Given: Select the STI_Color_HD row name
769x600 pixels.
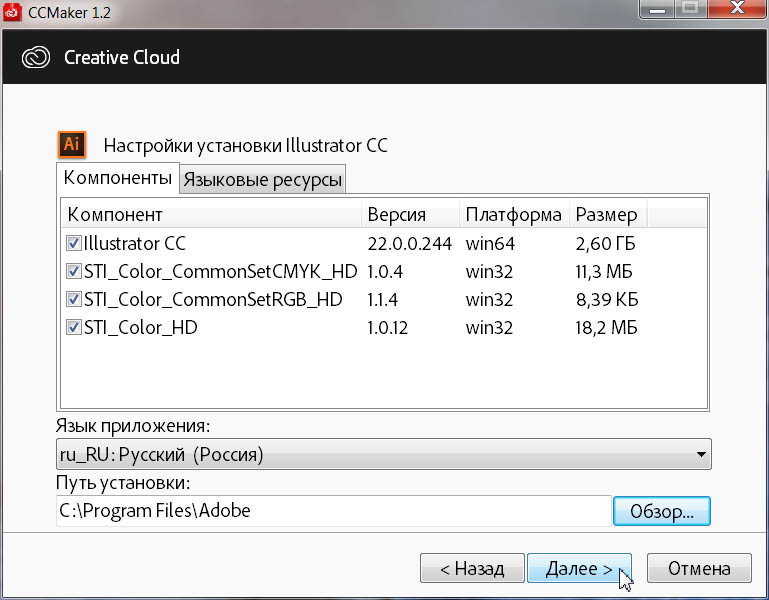Looking at the screenshot, I should (141, 327).
